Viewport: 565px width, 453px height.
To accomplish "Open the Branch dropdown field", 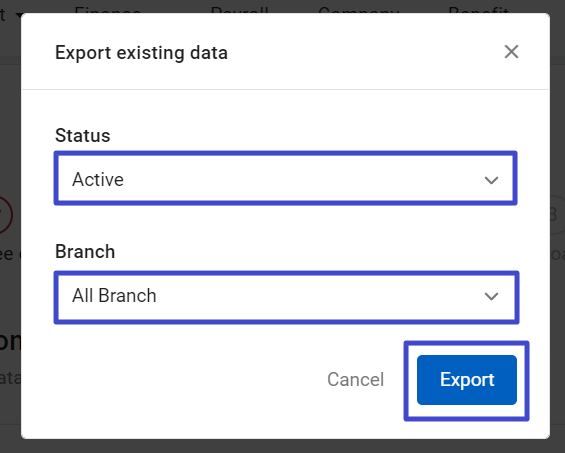I will coord(286,297).
